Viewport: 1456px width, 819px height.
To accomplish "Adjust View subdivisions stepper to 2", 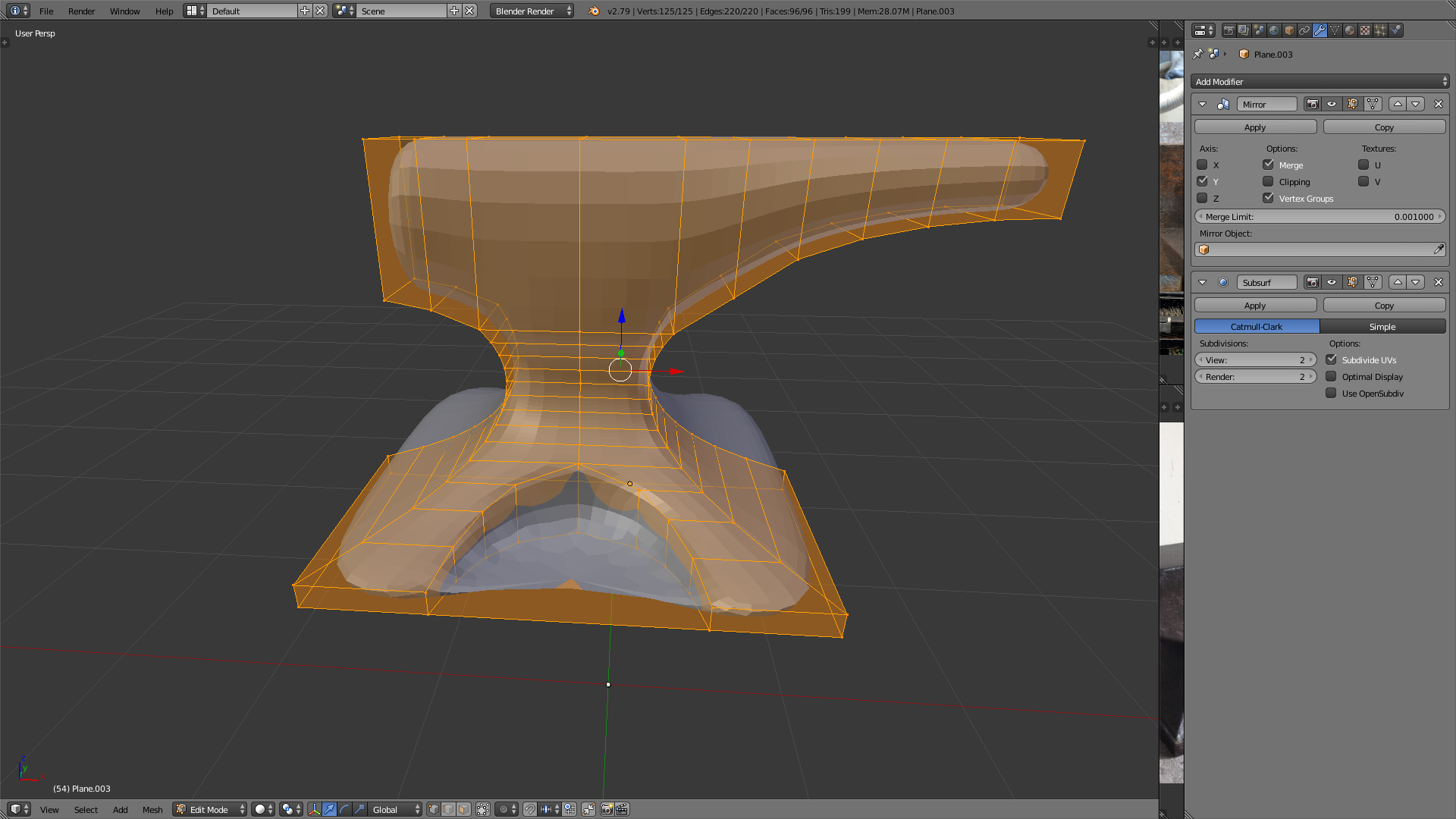I will (x=1254, y=359).
